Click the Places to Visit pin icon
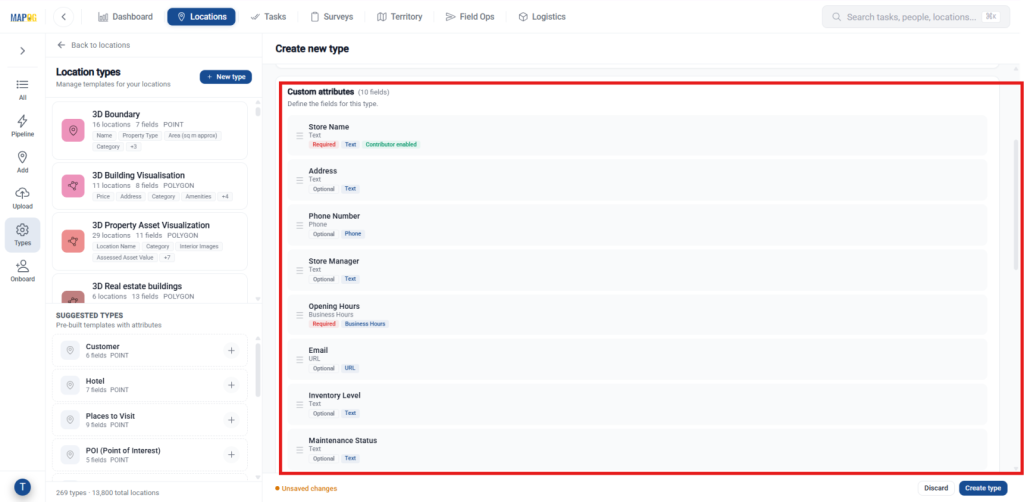The image size is (1024, 502). click(70, 420)
